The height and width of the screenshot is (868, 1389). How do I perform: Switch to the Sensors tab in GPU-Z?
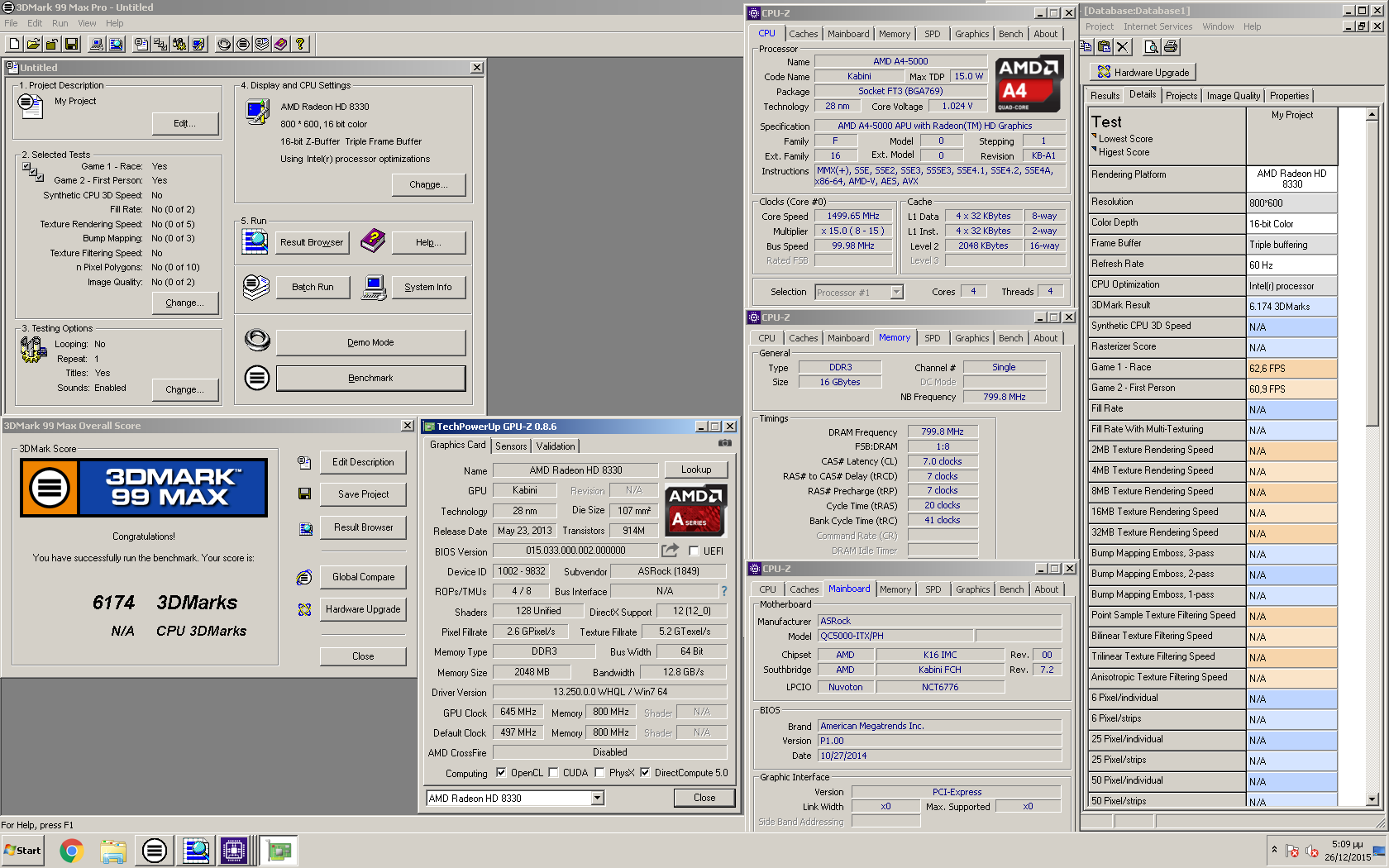tap(511, 446)
